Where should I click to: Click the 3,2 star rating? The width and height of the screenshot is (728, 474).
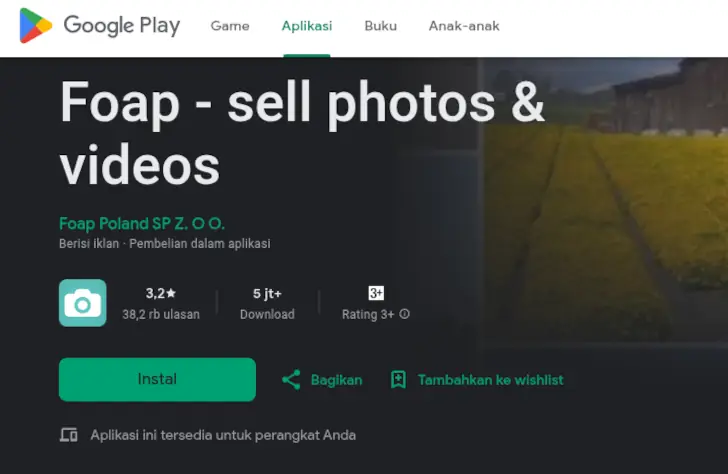(161, 293)
